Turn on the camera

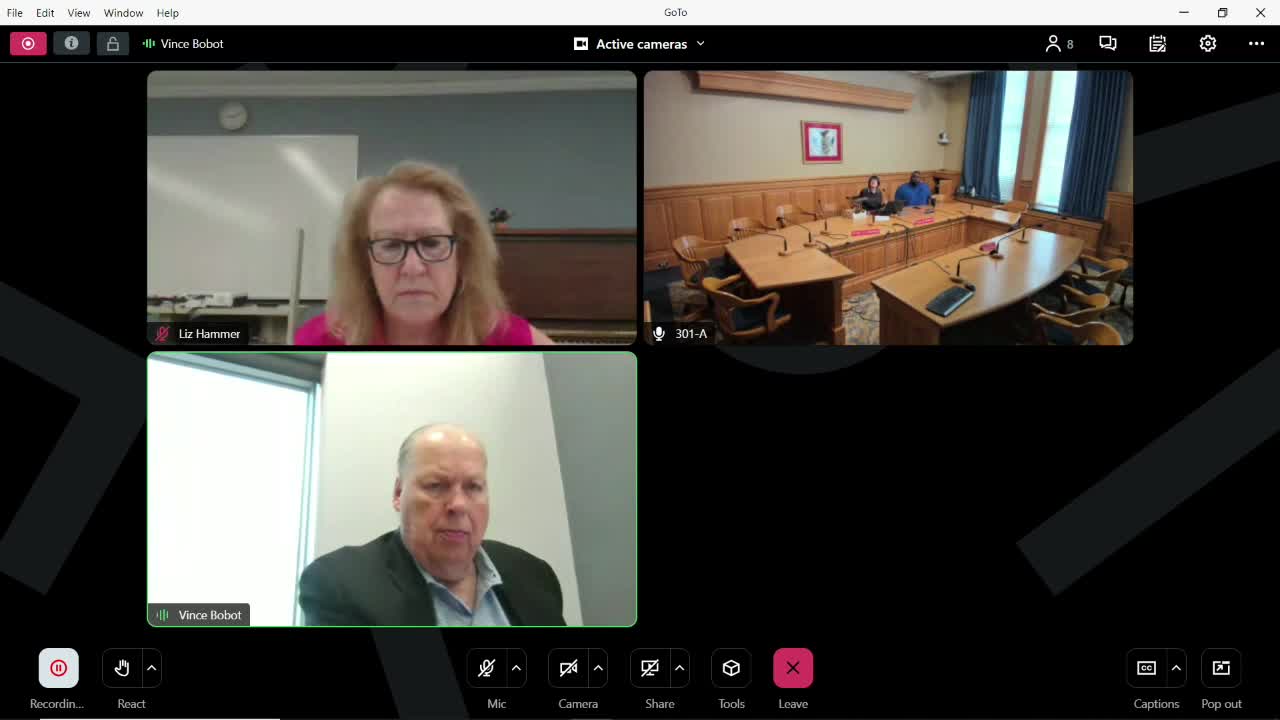(569, 668)
